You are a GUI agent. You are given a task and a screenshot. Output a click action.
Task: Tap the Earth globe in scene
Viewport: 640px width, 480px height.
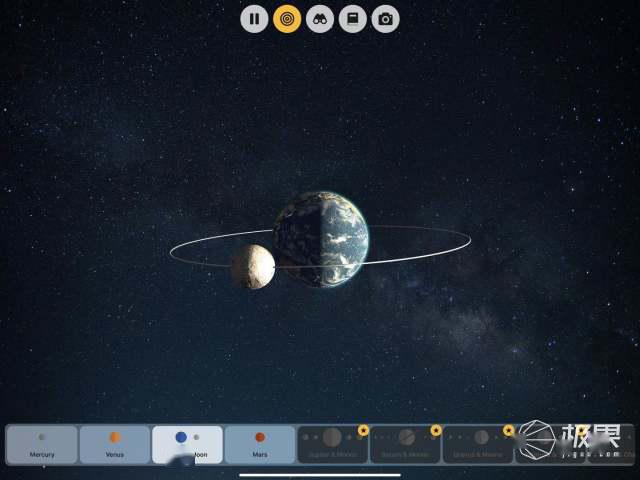coord(321,239)
